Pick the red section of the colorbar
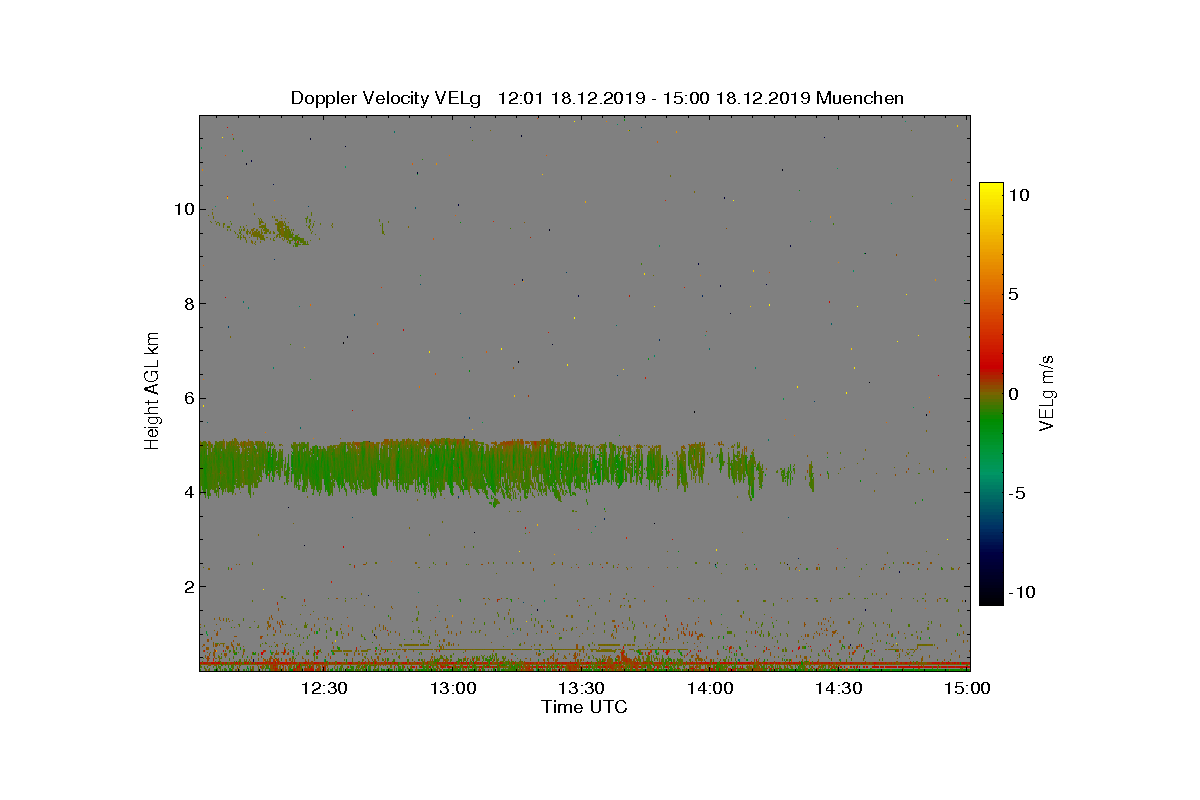This screenshot has height=800, width=1200. (x=991, y=365)
